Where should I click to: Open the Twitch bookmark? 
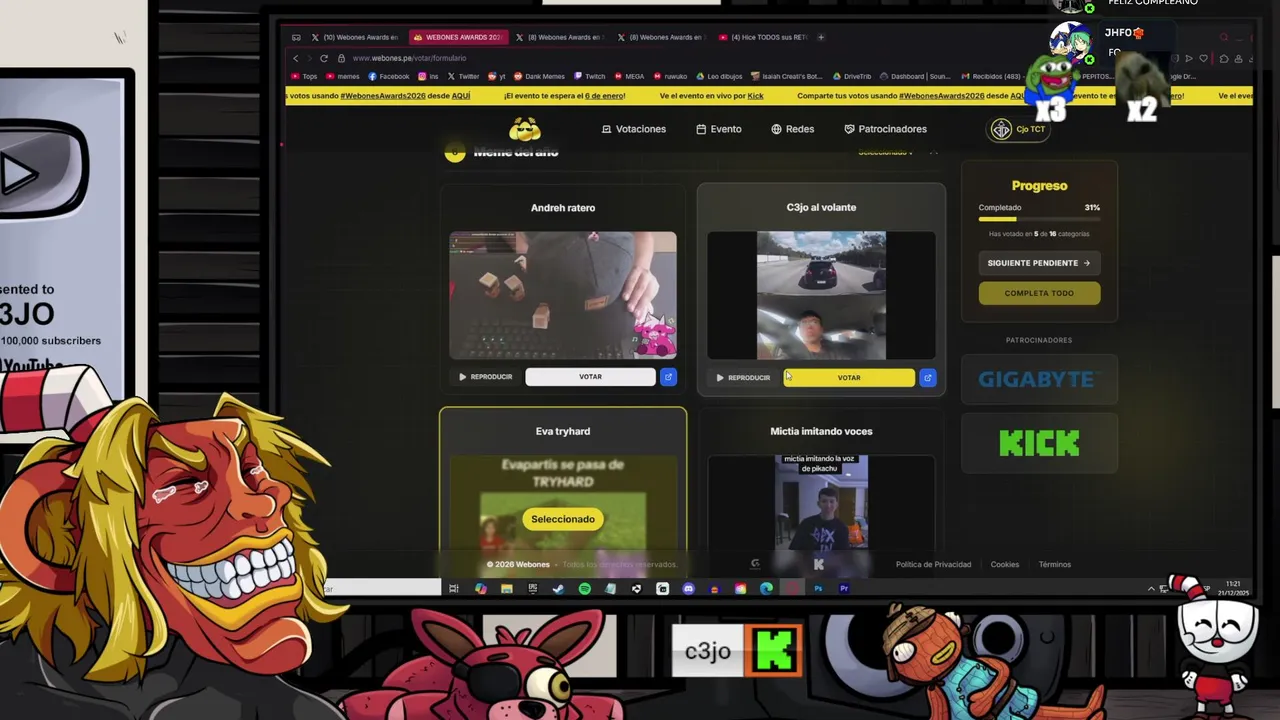590,76
